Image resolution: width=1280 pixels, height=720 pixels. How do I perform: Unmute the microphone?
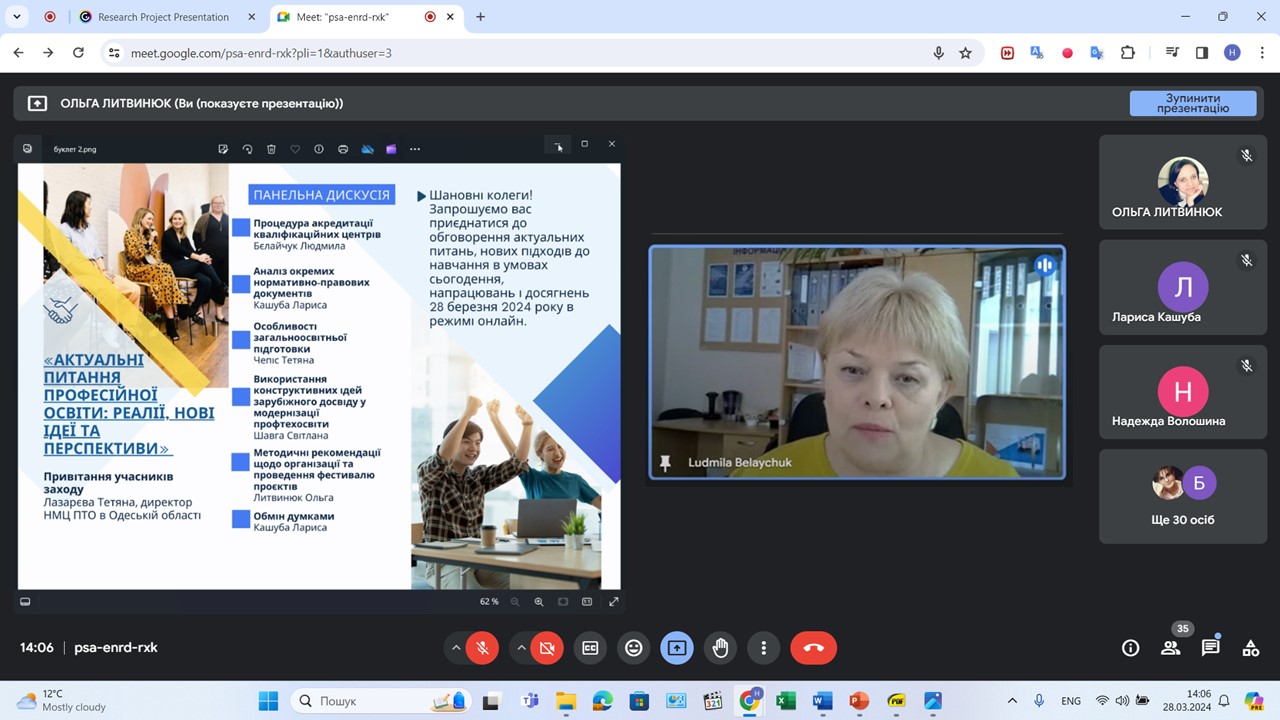click(482, 648)
